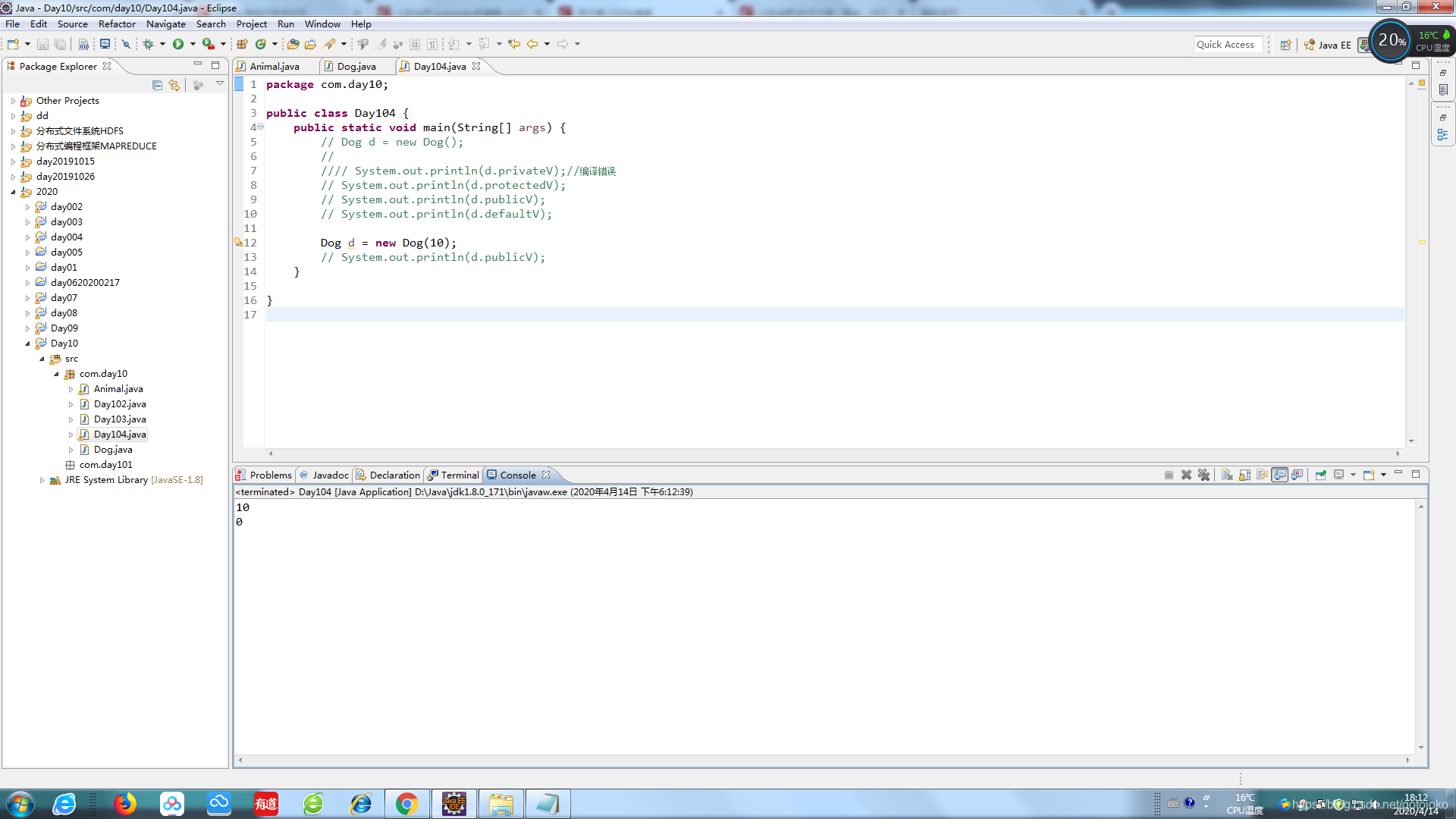Viewport: 1456px width, 819px height.
Task: Click the Debug bug icon
Action: (149, 44)
